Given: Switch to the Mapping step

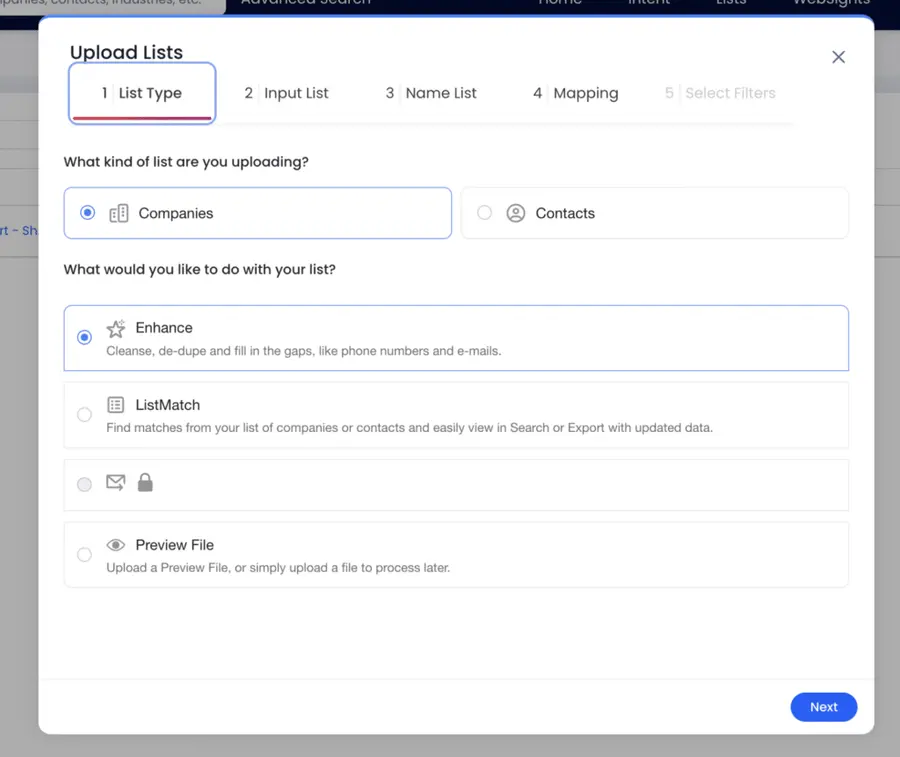Looking at the screenshot, I should 575,93.
